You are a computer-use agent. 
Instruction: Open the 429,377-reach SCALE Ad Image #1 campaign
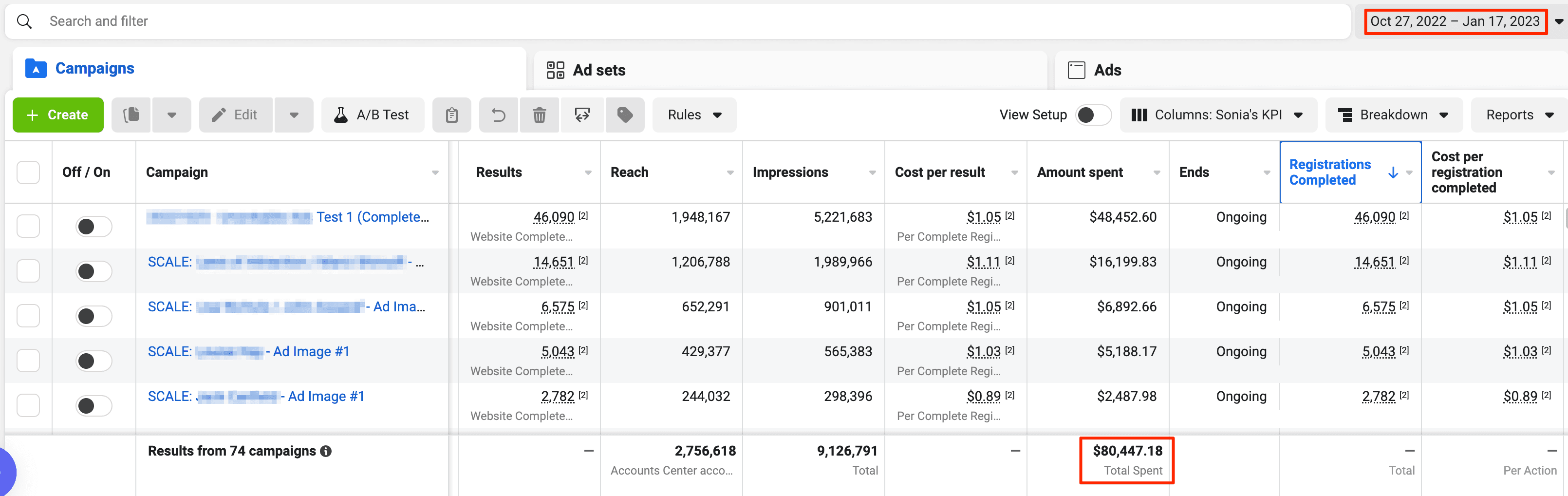pos(249,352)
